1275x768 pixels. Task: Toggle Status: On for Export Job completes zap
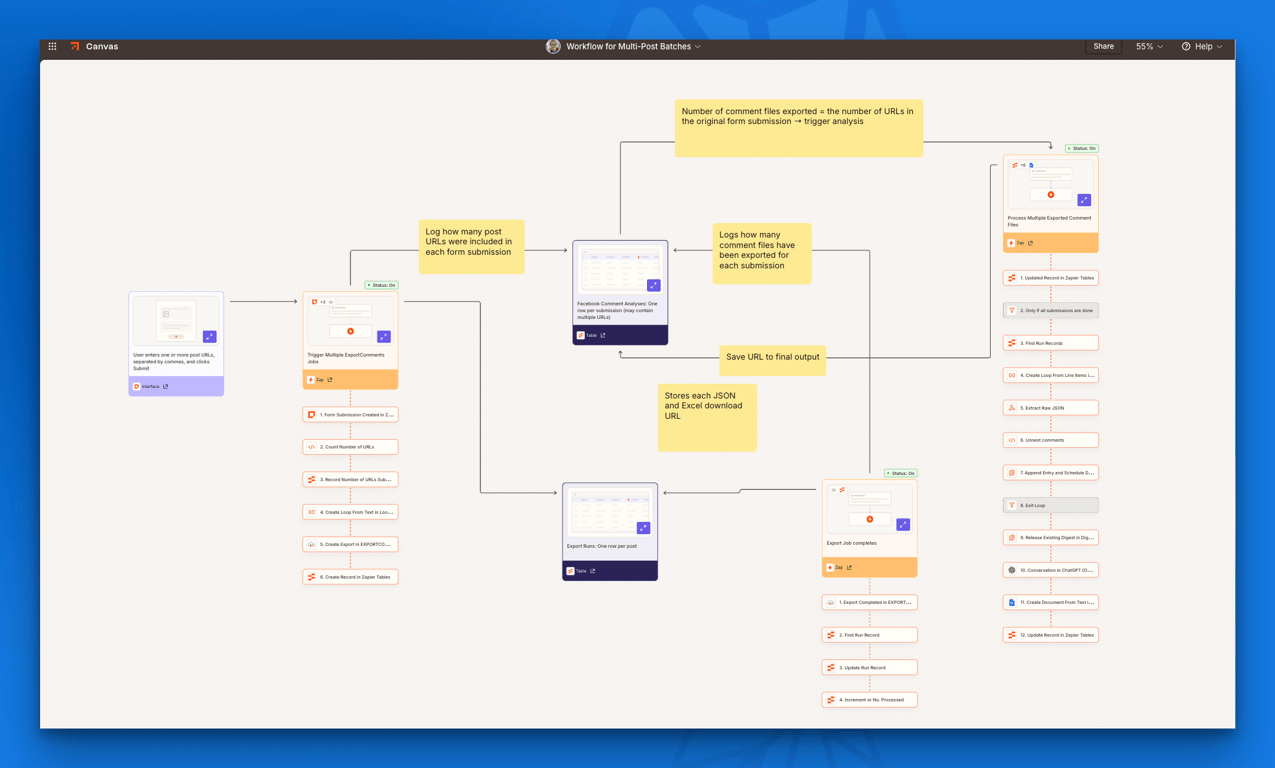[x=900, y=473]
